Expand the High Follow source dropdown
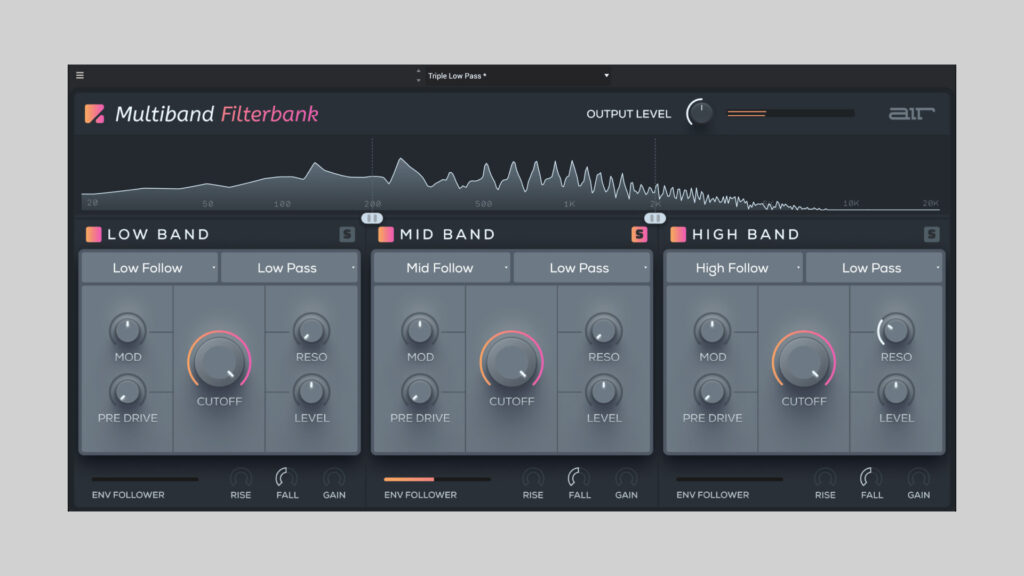Image resolution: width=1024 pixels, height=576 pixels. (734, 268)
